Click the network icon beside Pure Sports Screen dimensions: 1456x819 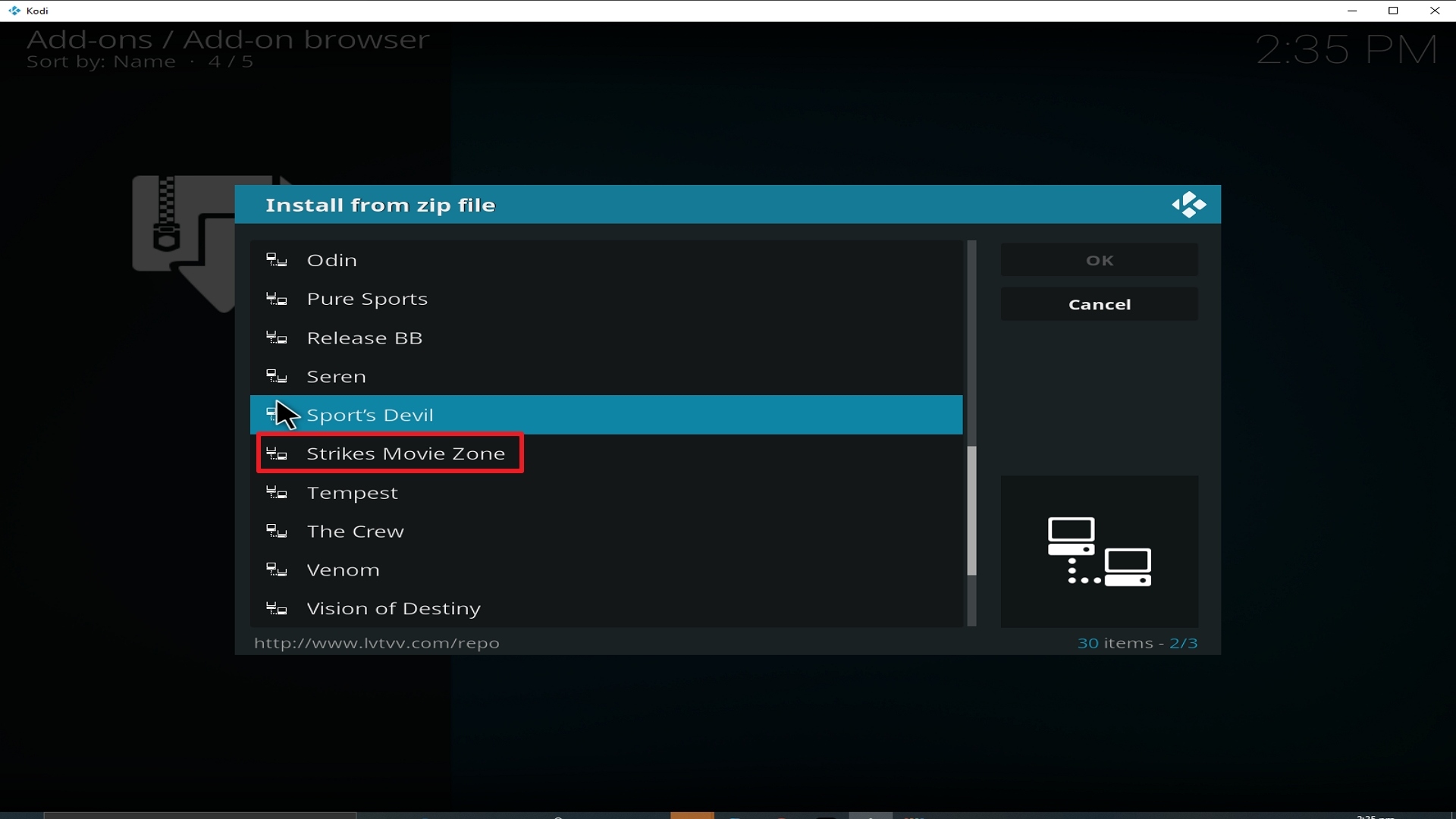click(277, 299)
